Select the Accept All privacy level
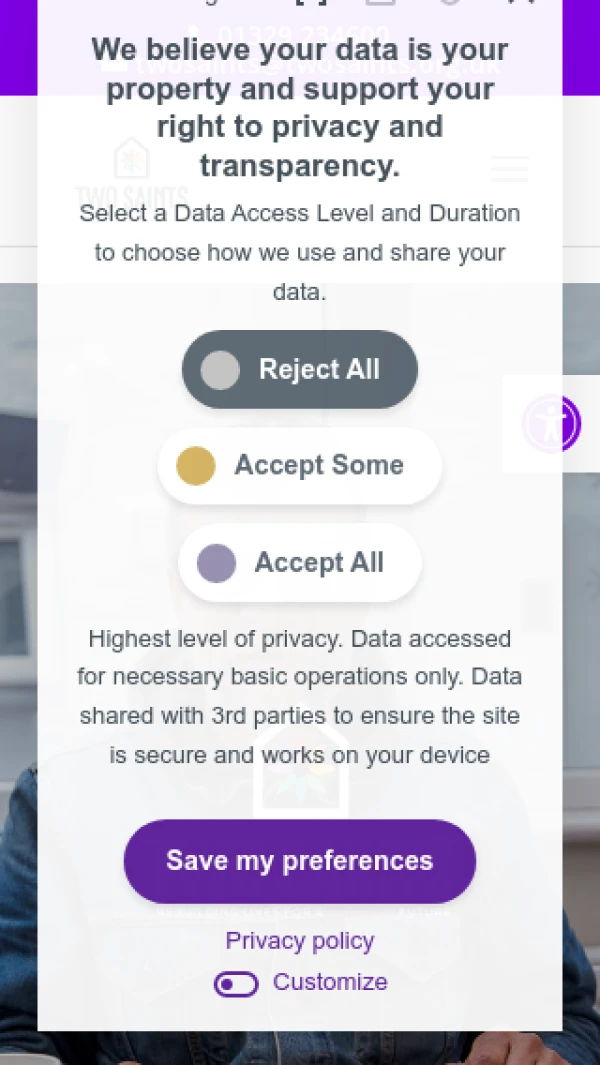This screenshot has width=600, height=1065. (299, 562)
